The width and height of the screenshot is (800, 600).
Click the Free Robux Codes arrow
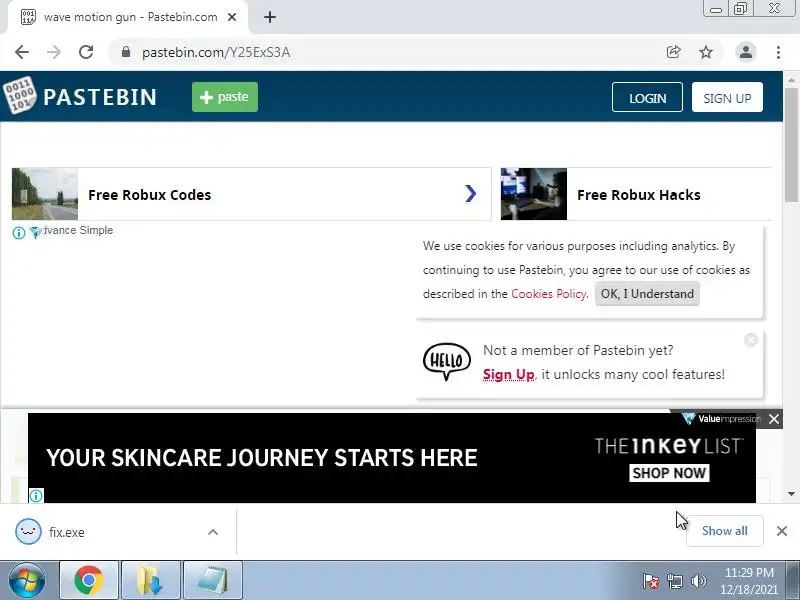click(x=470, y=193)
